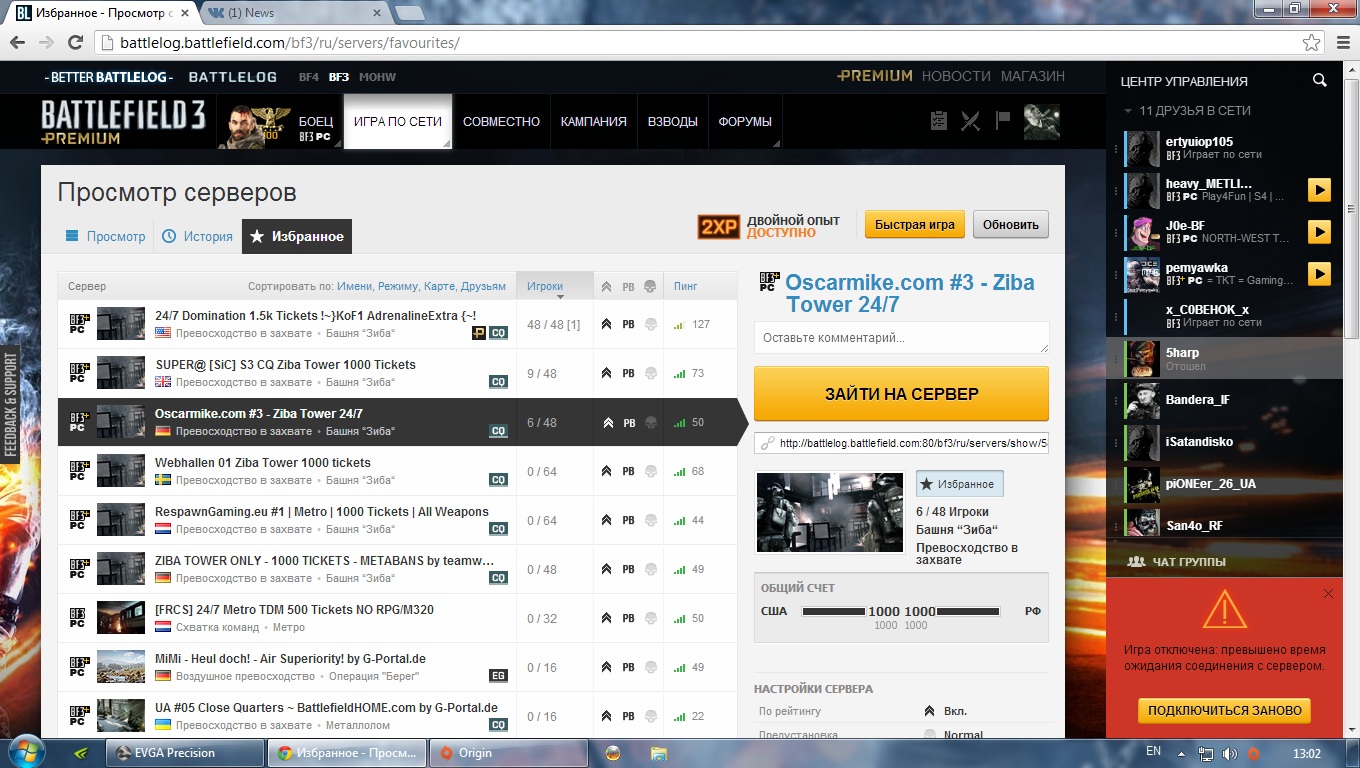Screen dimensions: 1360x768
Task: Click the flag icon in header
Action: coord(1002,121)
